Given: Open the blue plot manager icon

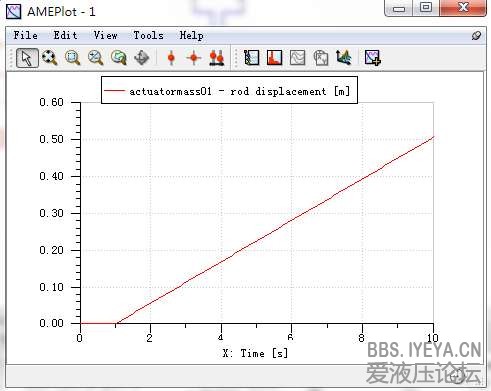Looking at the screenshot, I should pos(251,58).
